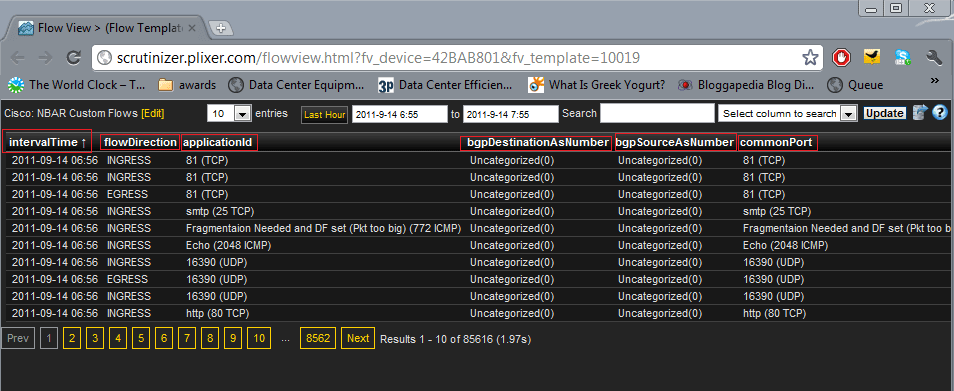954x391 pixels.
Task: Click http (80 TCP) in applicationId column
Action: [217, 314]
